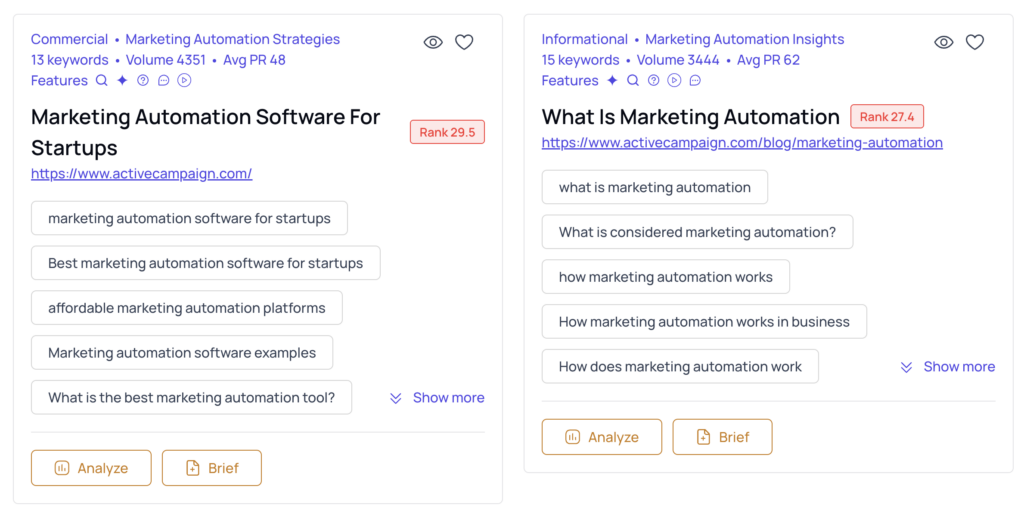Click the sparkle AI icon in Startups card
The width and height of the screenshot is (1024, 517).
(122, 81)
